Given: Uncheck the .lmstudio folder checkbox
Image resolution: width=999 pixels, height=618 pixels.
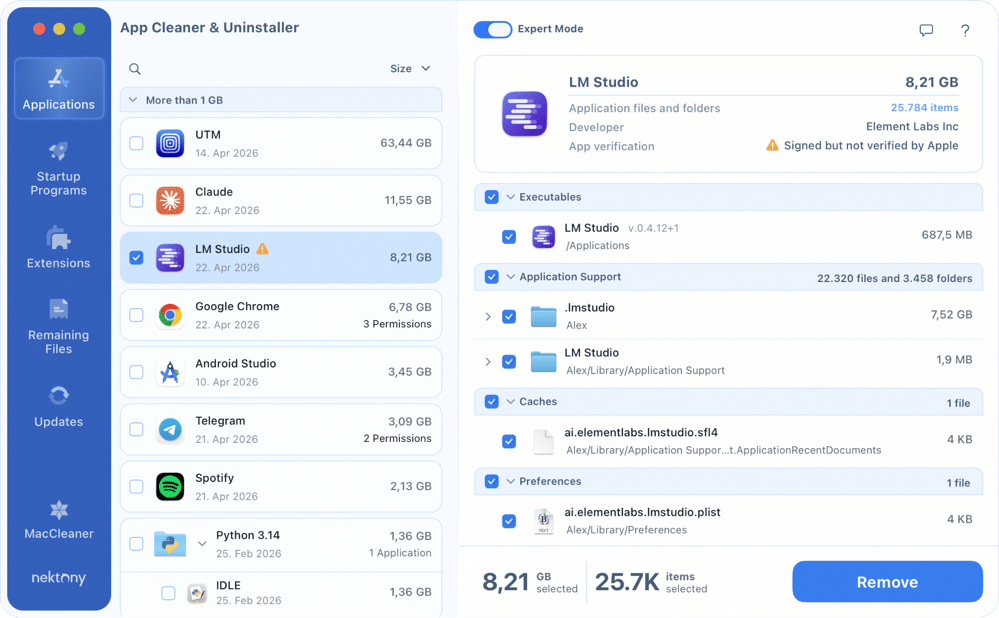Looking at the screenshot, I should click(508, 316).
